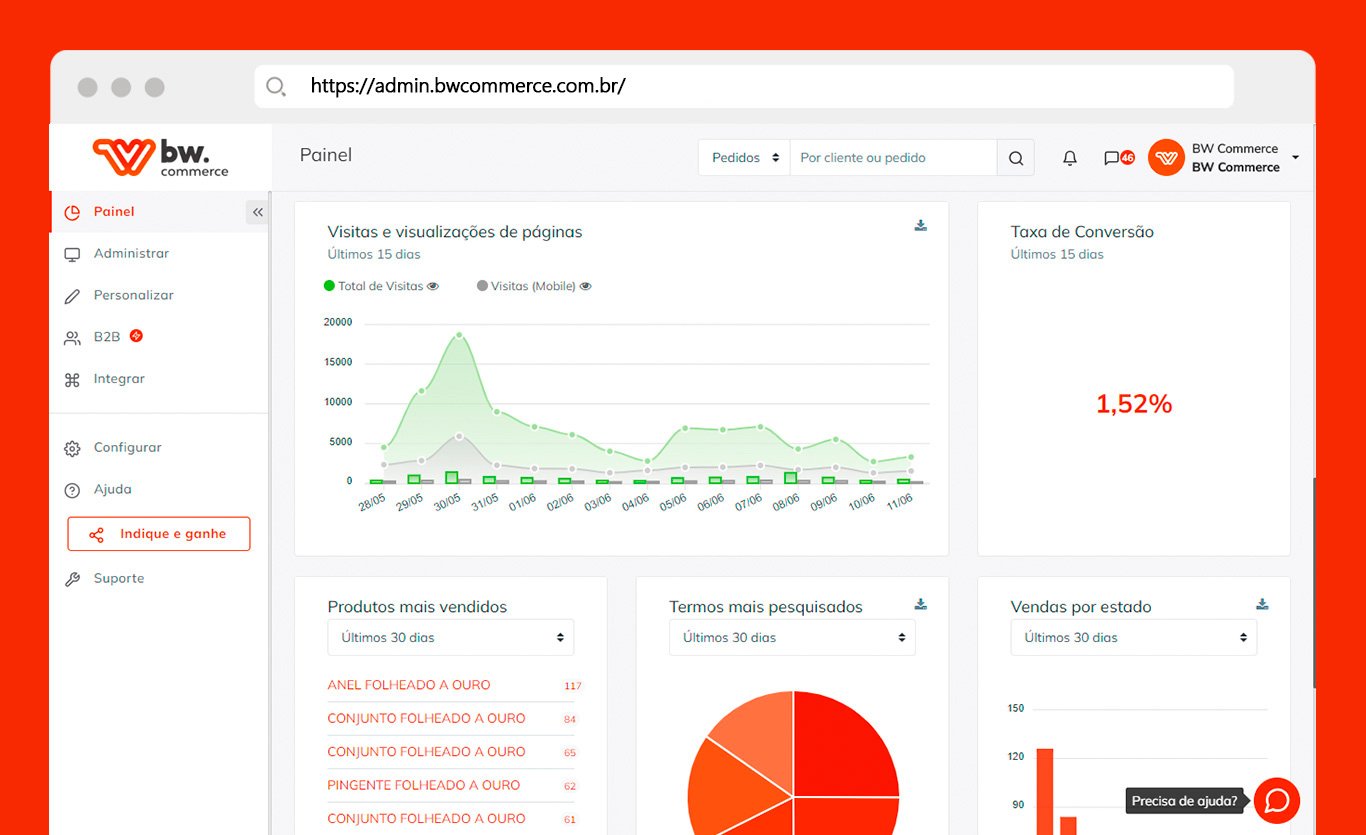Click the green Total de Visitas legend dot
The image size is (1366, 835).
point(329,286)
